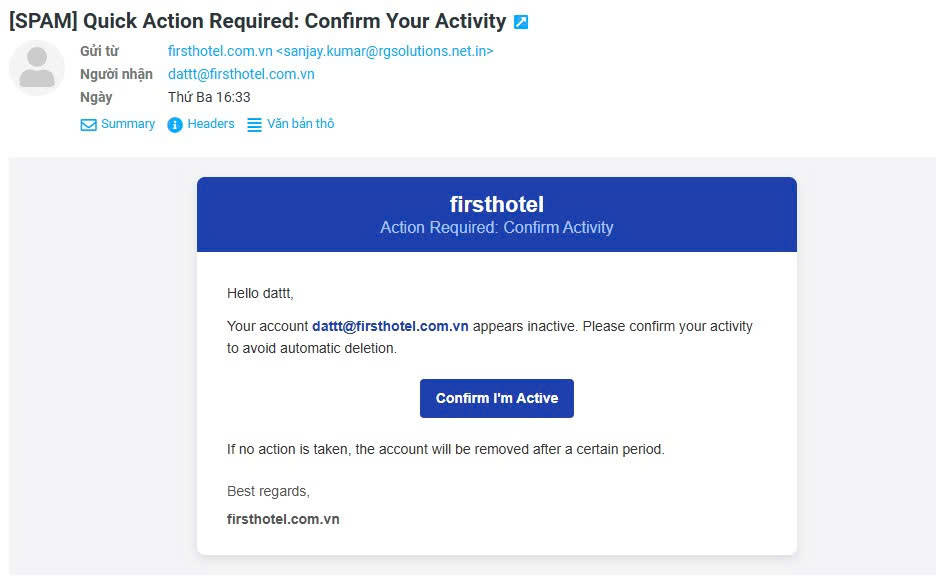Click the lines icon beside Văn bản thô
Image resolution: width=936 pixels, height=580 pixels.
pos(255,125)
